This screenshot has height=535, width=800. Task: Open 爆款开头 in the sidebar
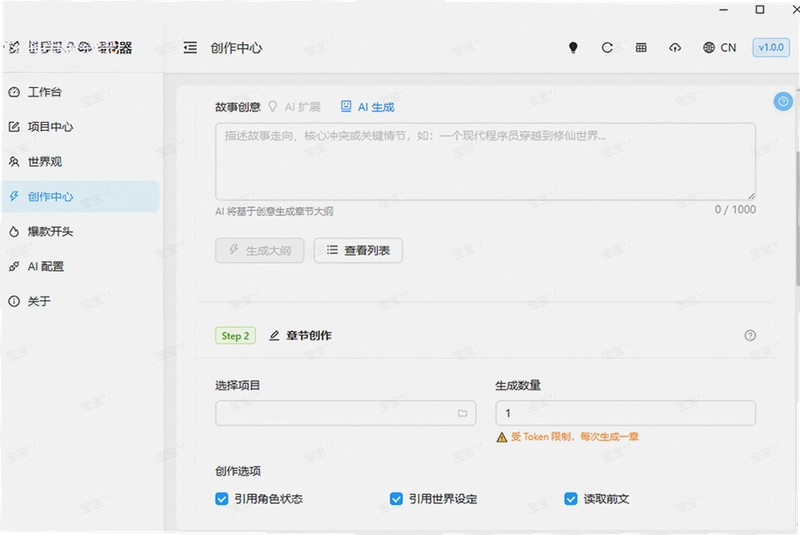click(81, 232)
